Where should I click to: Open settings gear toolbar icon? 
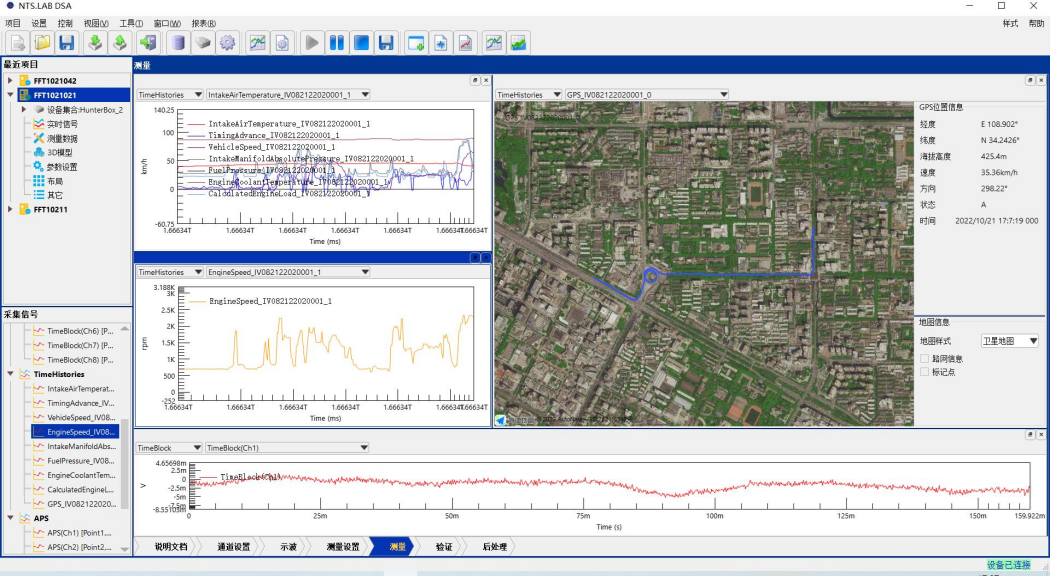pyautogui.click(x=228, y=43)
